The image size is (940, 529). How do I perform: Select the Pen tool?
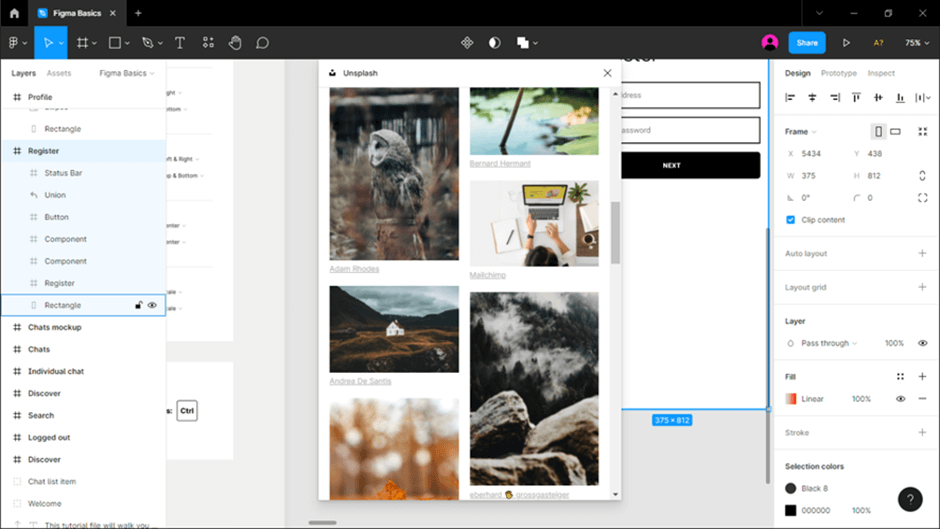(x=147, y=43)
